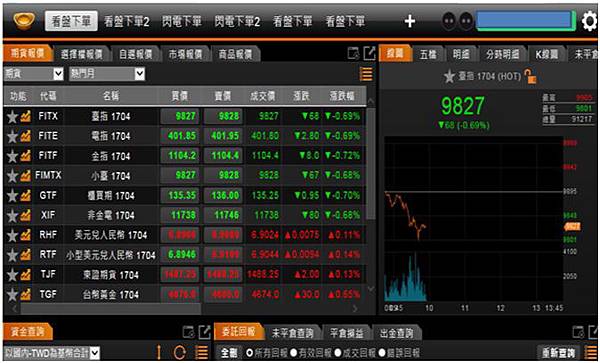Sort by 成交價 column header

262,96
